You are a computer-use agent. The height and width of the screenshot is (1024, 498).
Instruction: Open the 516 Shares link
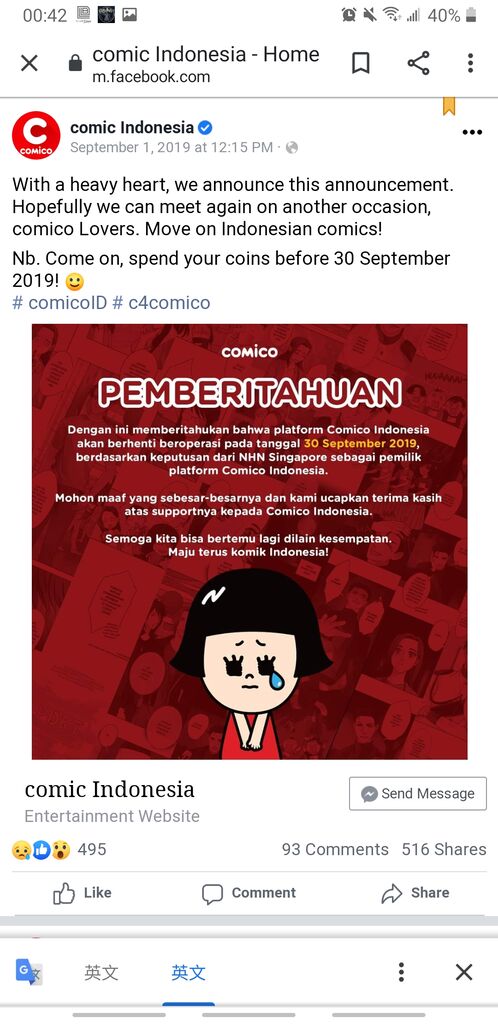click(x=444, y=849)
